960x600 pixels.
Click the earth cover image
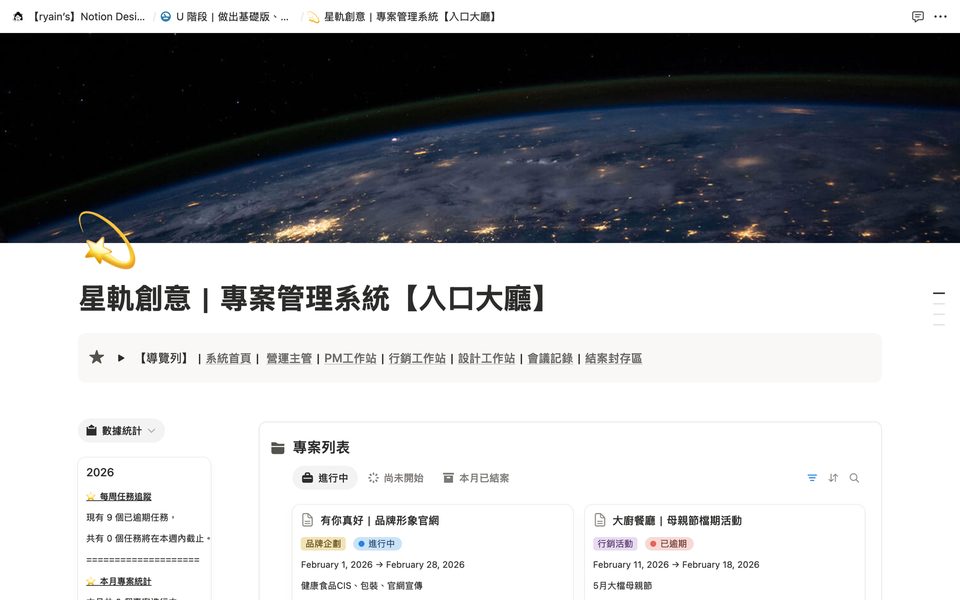point(480,138)
